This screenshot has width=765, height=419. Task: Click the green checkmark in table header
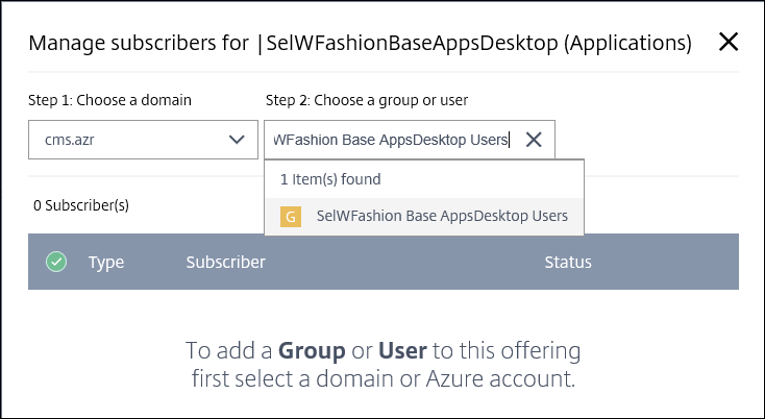pos(57,262)
